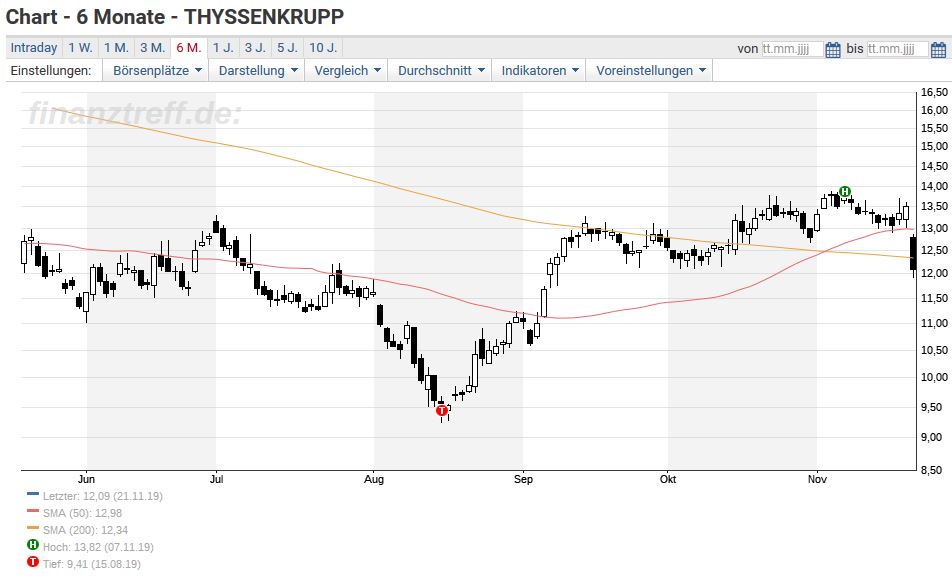
Task: Select the 6 M. time range tab
Action: 189,48
